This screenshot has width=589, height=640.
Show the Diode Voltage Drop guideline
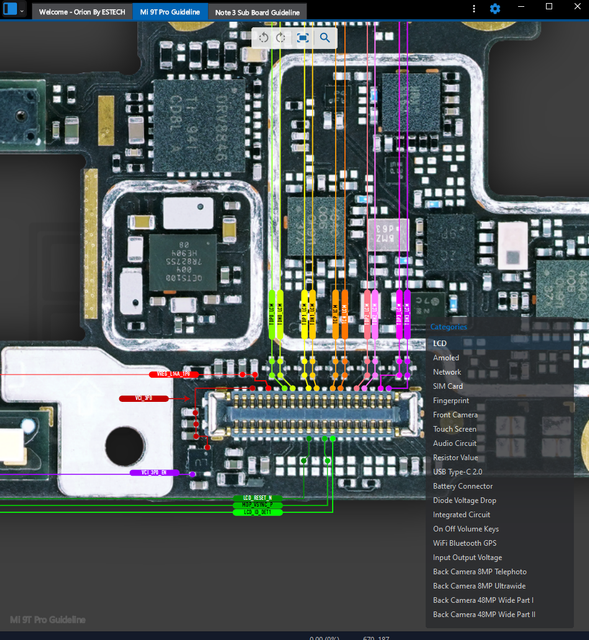pos(500,500)
